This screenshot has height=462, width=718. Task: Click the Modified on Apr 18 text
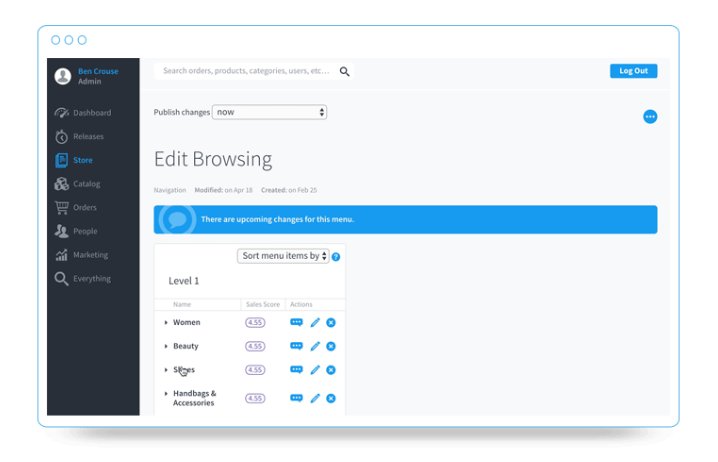tap(223, 190)
